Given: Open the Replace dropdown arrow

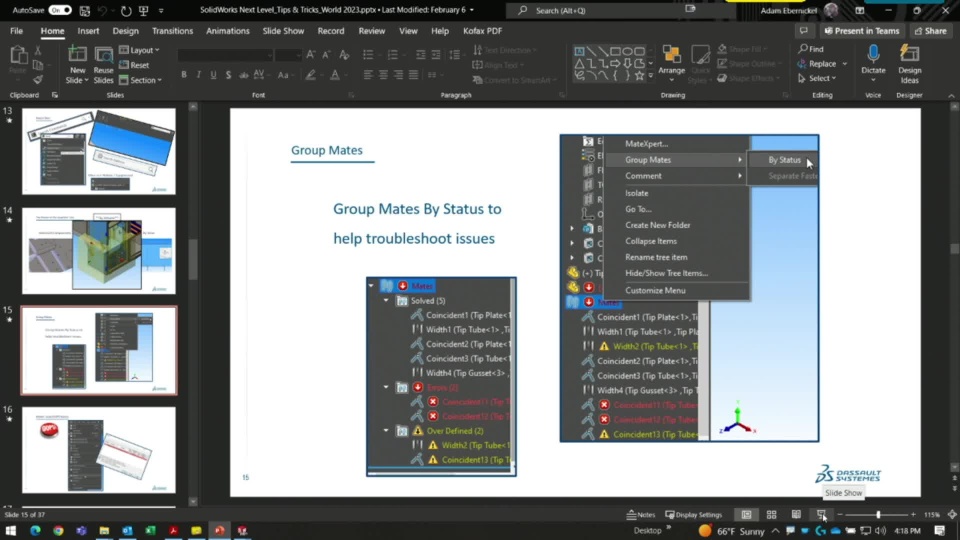Looking at the screenshot, I should 844,64.
